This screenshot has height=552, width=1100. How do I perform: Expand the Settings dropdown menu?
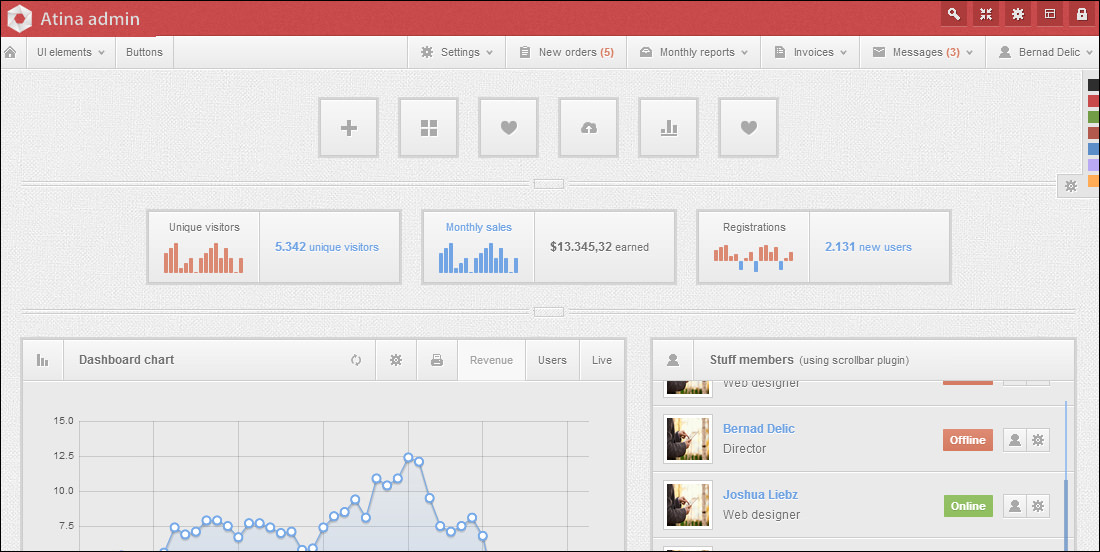point(457,53)
